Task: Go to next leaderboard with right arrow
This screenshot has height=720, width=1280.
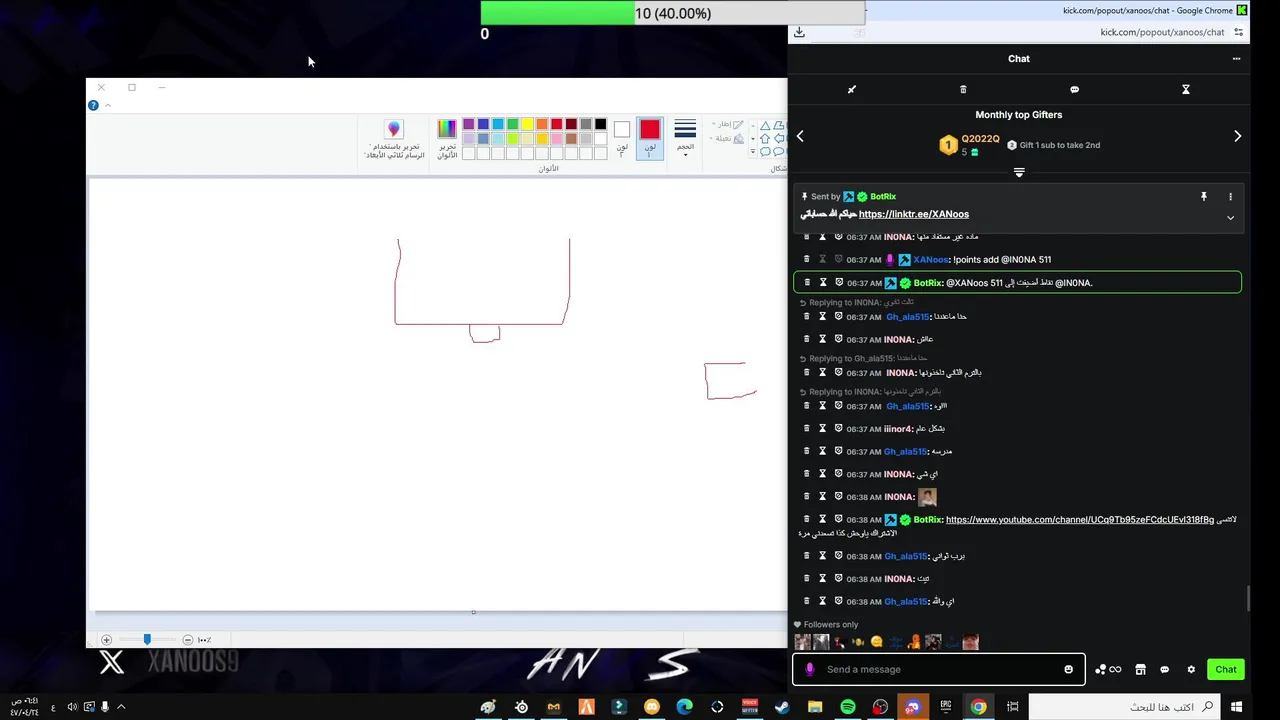Action: pyautogui.click(x=1237, y=136)
